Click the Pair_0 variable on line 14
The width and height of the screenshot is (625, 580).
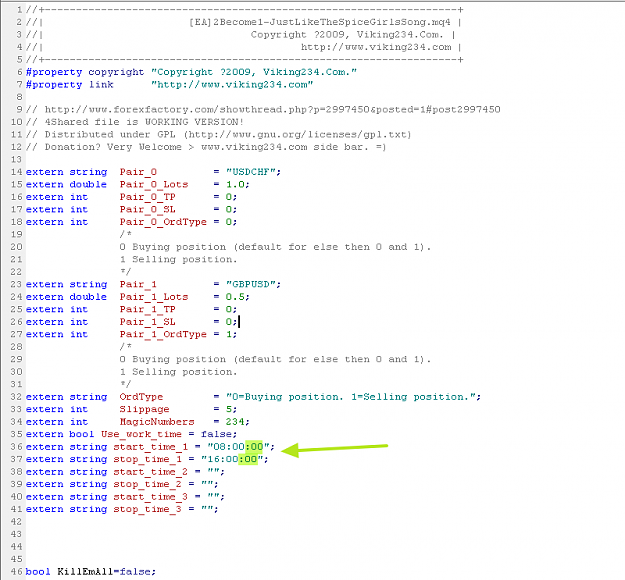(x=138, y=172)
